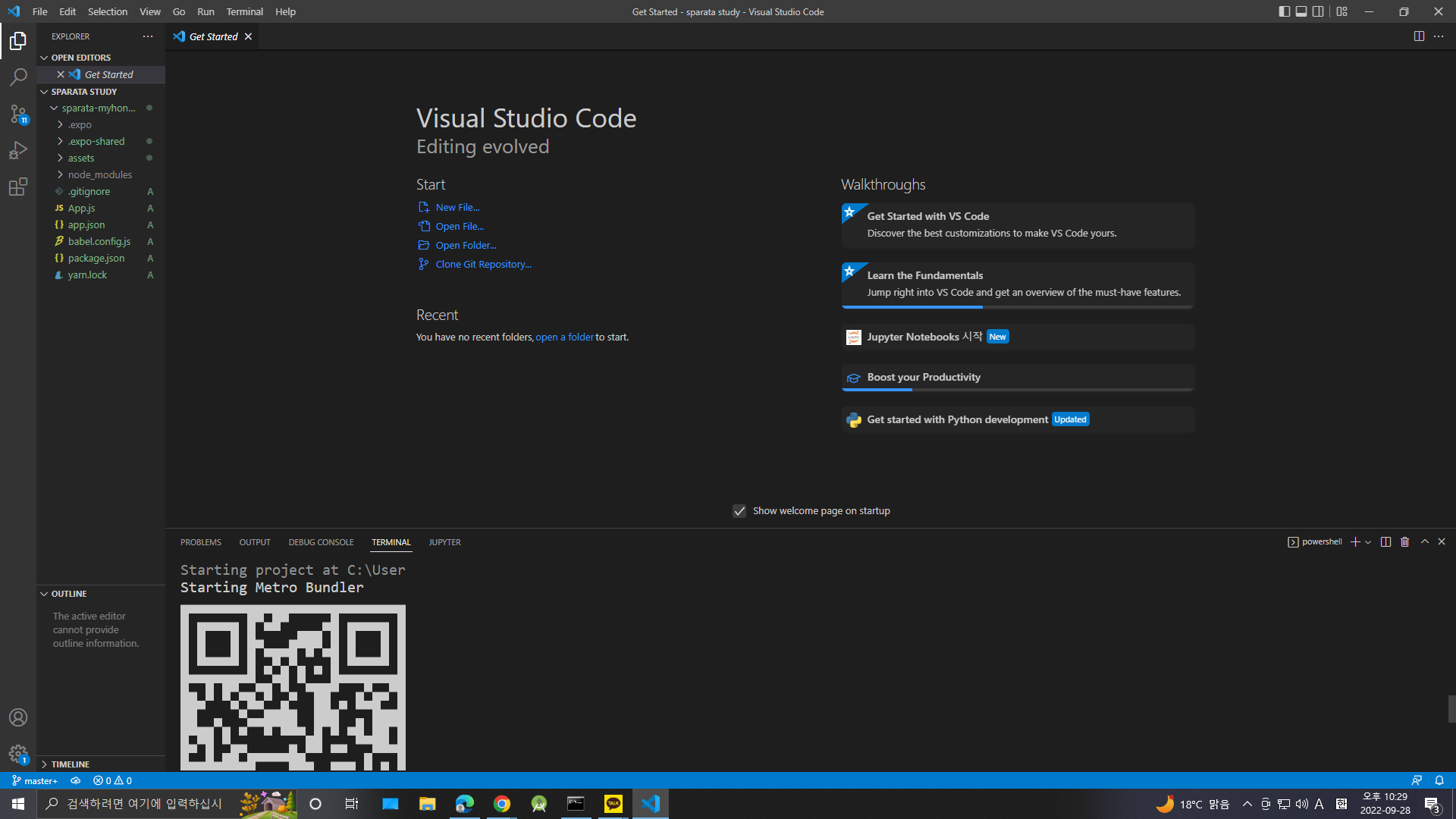Open App.js in the file explorer

(101, 208)
